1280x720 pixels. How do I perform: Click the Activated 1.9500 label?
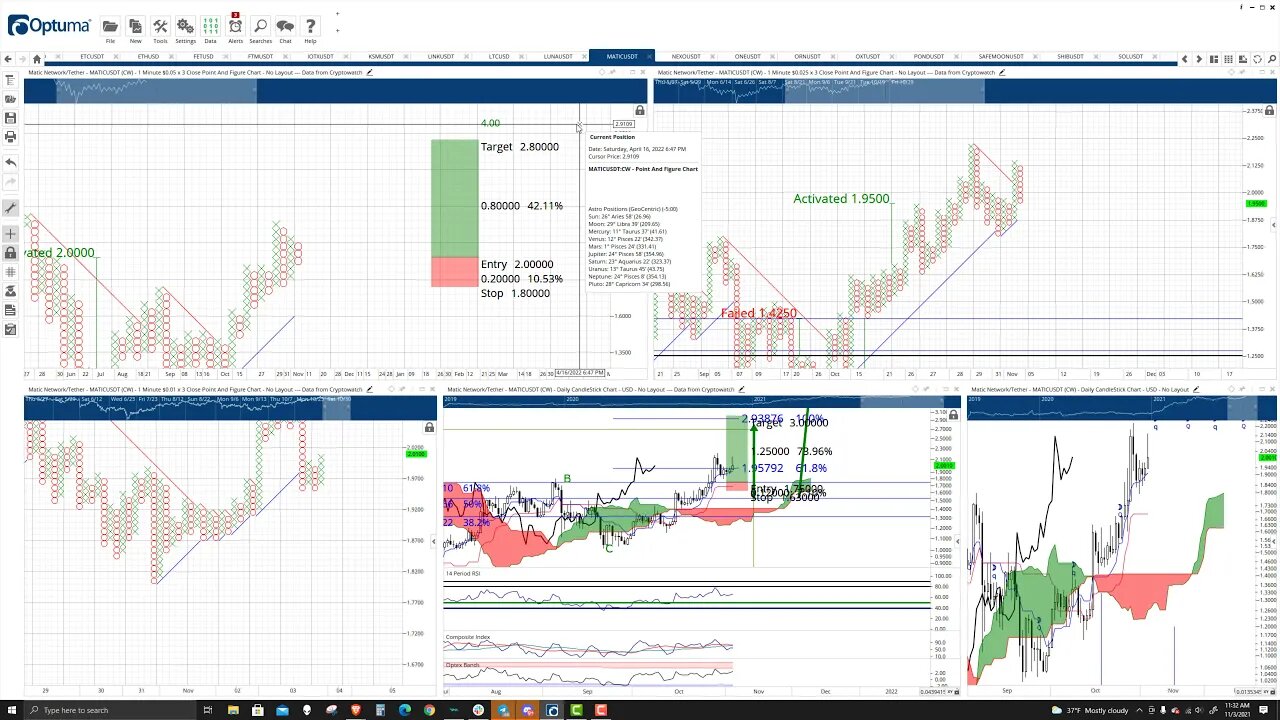(x=841, y=199)
